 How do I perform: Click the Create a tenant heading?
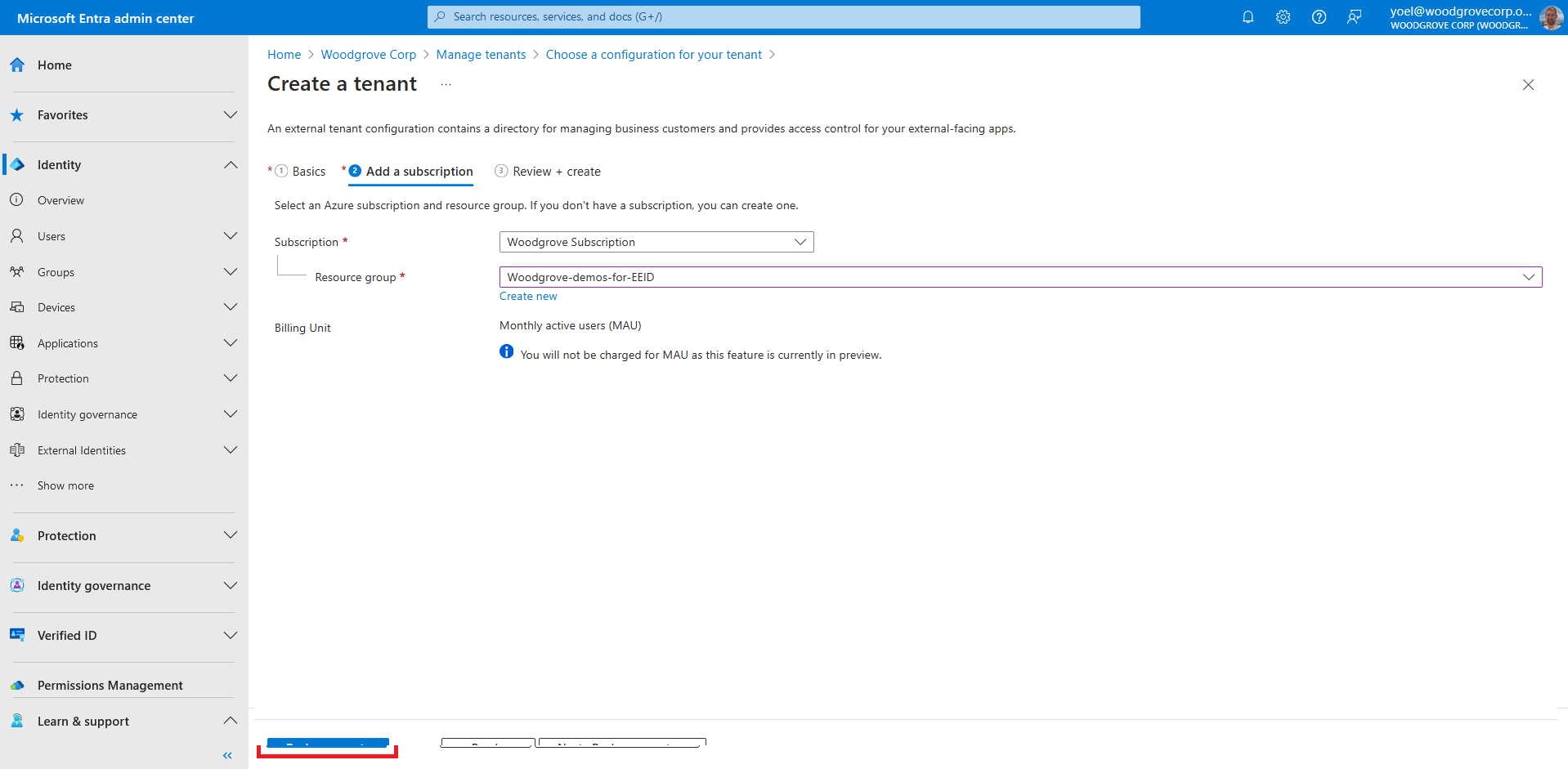(342, 84)
